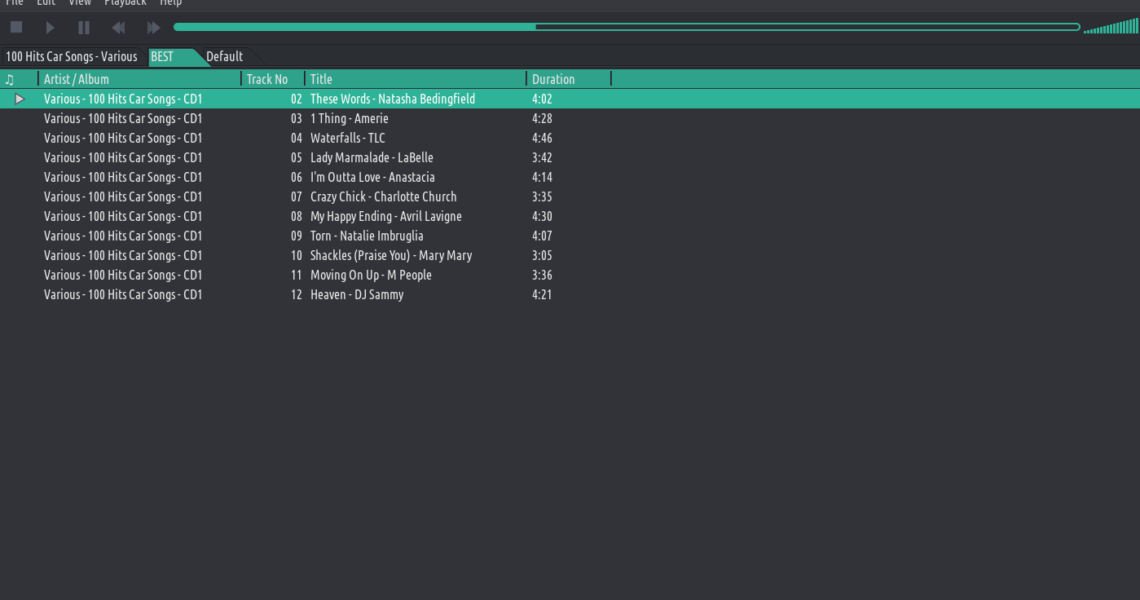Image resolution: width=1140 pixels, height=600 pixels.
Task: Open the 100 Hits Car Songs tab
Action: pyautogui.click(x=71, y=57)
